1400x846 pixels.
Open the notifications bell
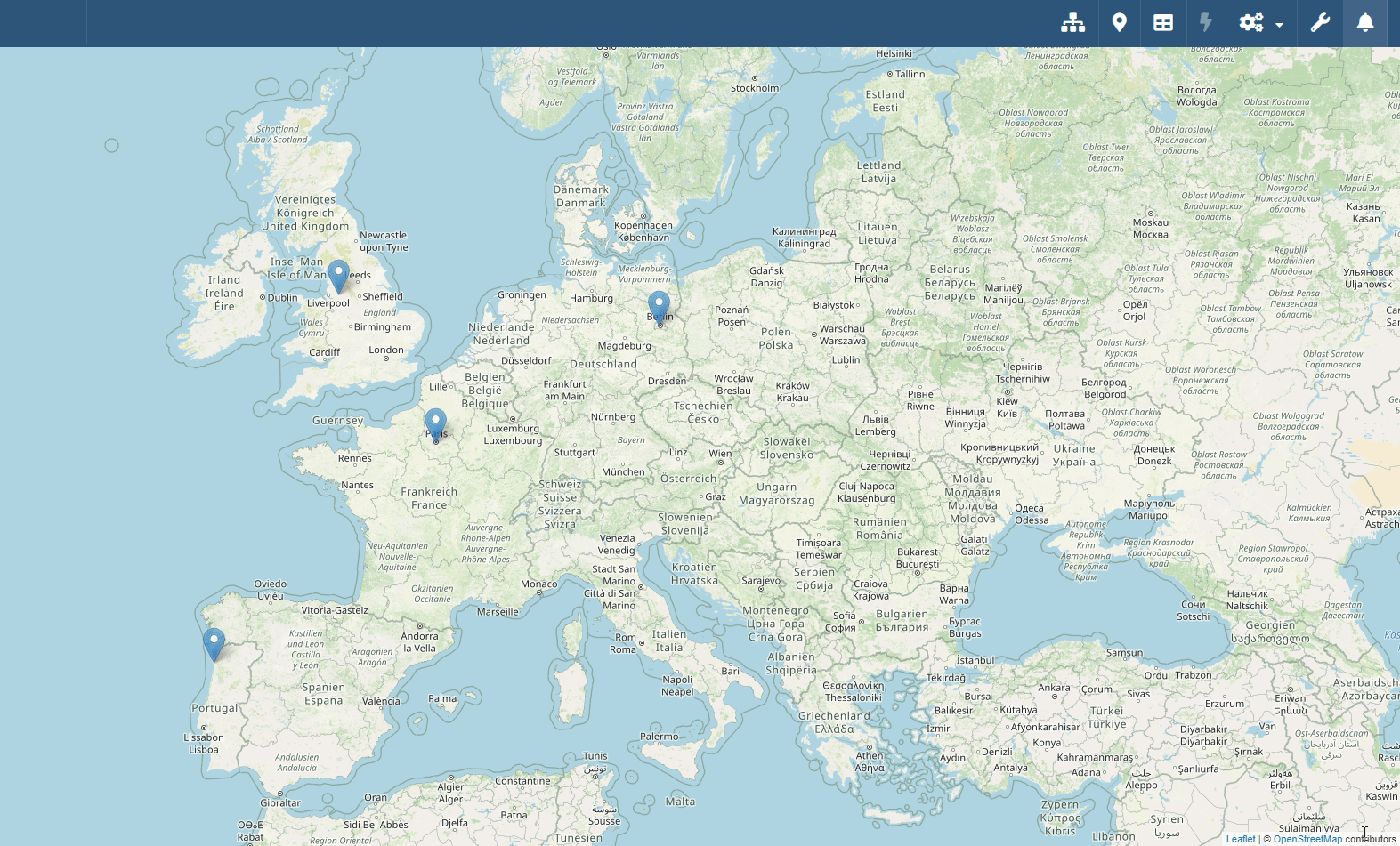pos(1364,23)
